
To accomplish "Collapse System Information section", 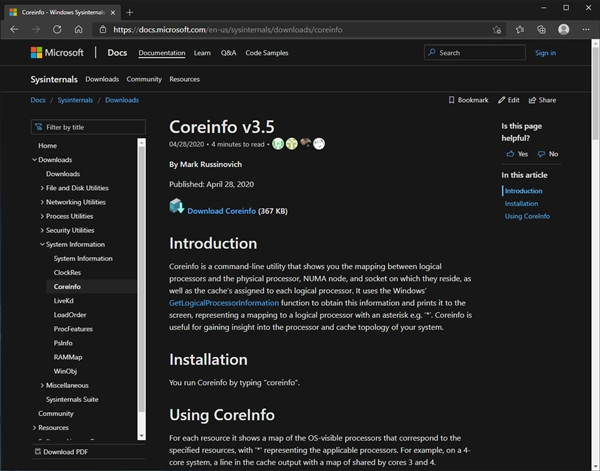I will 42,244.
